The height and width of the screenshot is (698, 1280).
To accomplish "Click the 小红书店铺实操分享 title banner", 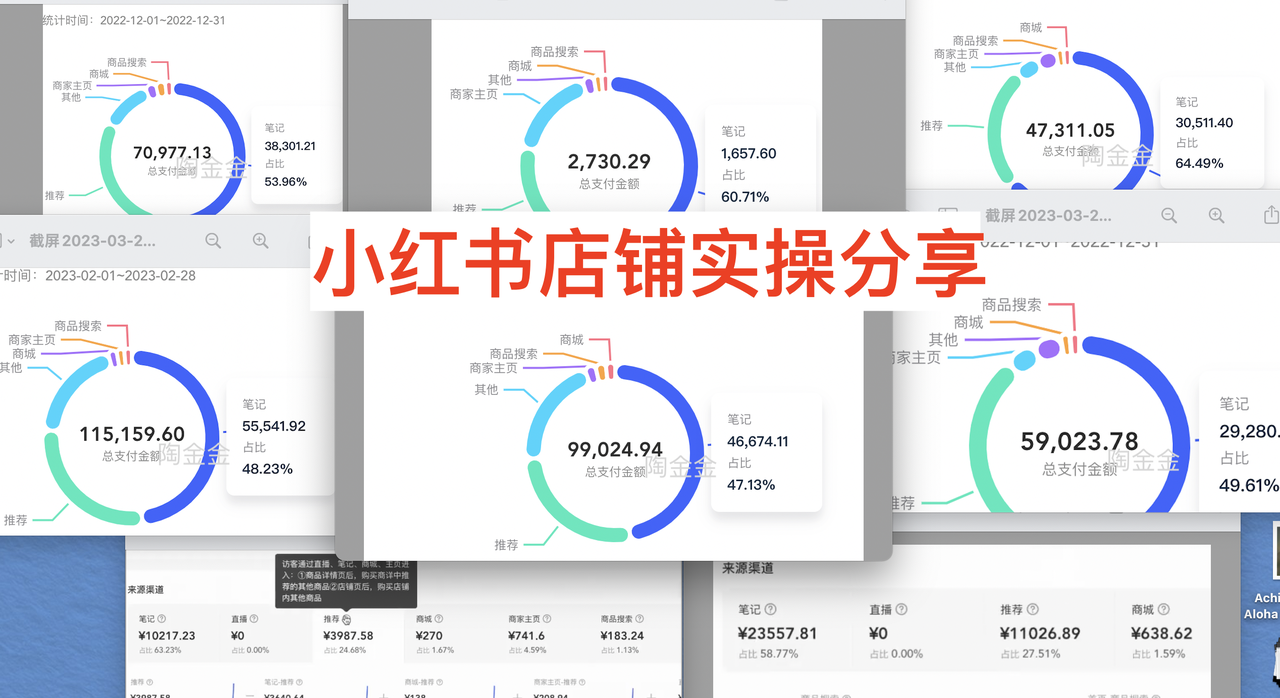I will (650, 260).
